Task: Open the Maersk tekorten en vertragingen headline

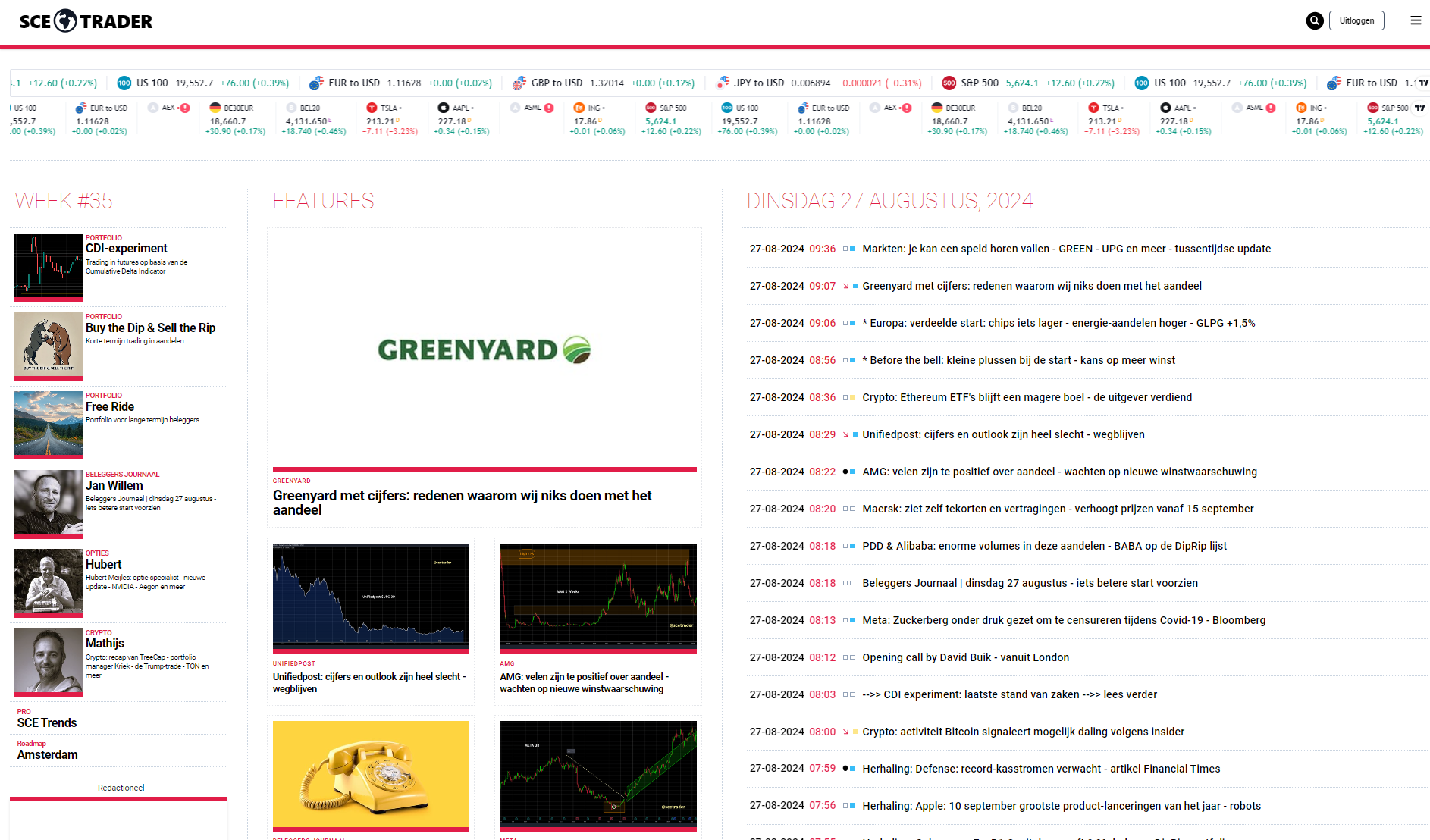Action: point(1058,509)
